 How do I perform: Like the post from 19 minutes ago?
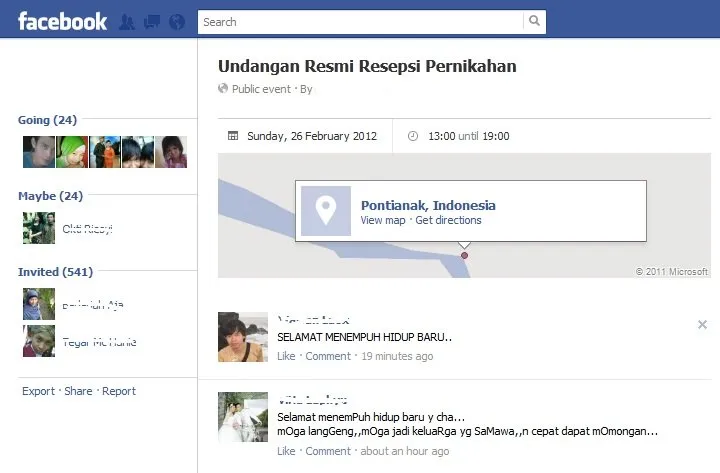click(x=286, y=356)
